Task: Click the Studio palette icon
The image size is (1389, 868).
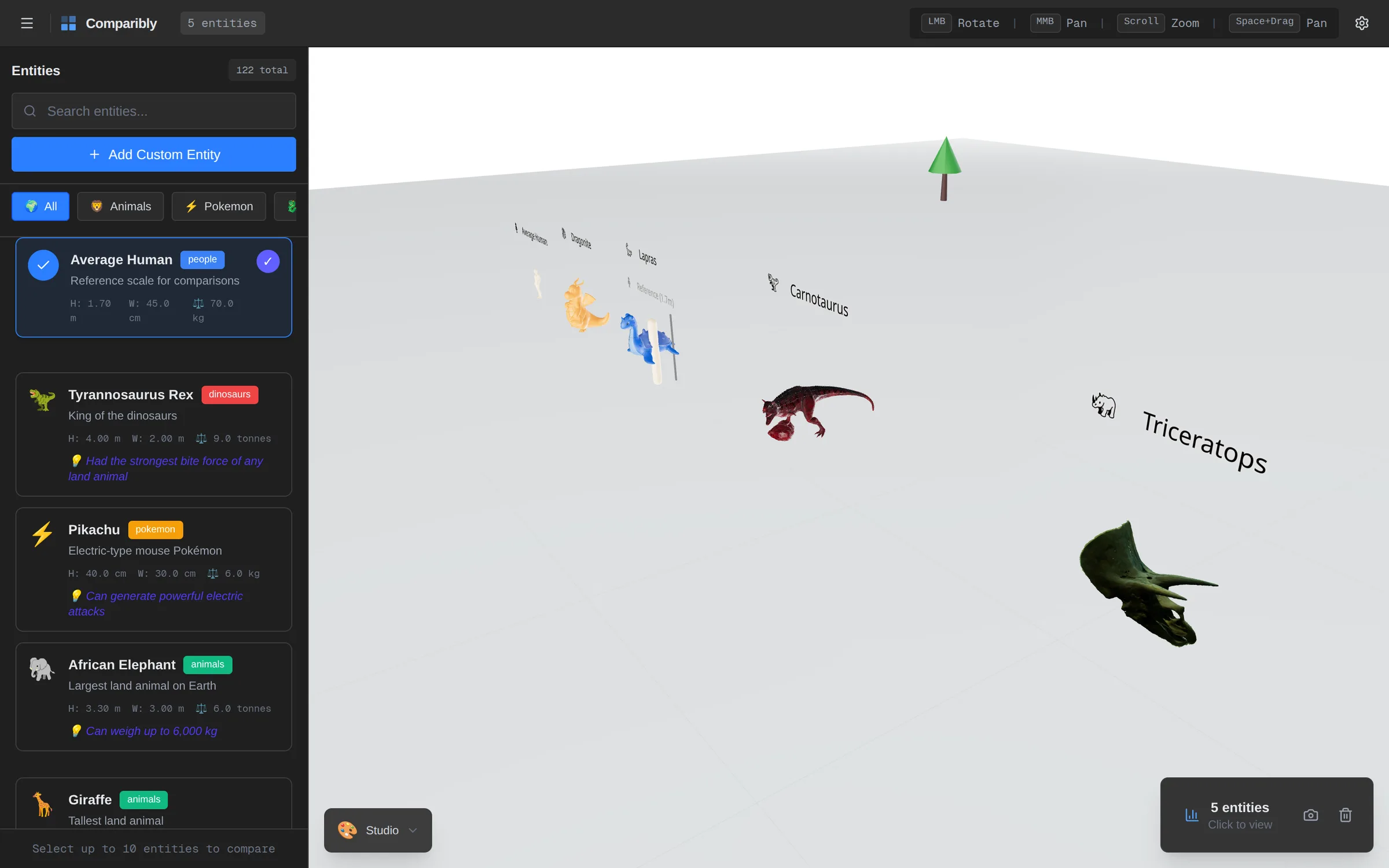Action: coord(347,830)
